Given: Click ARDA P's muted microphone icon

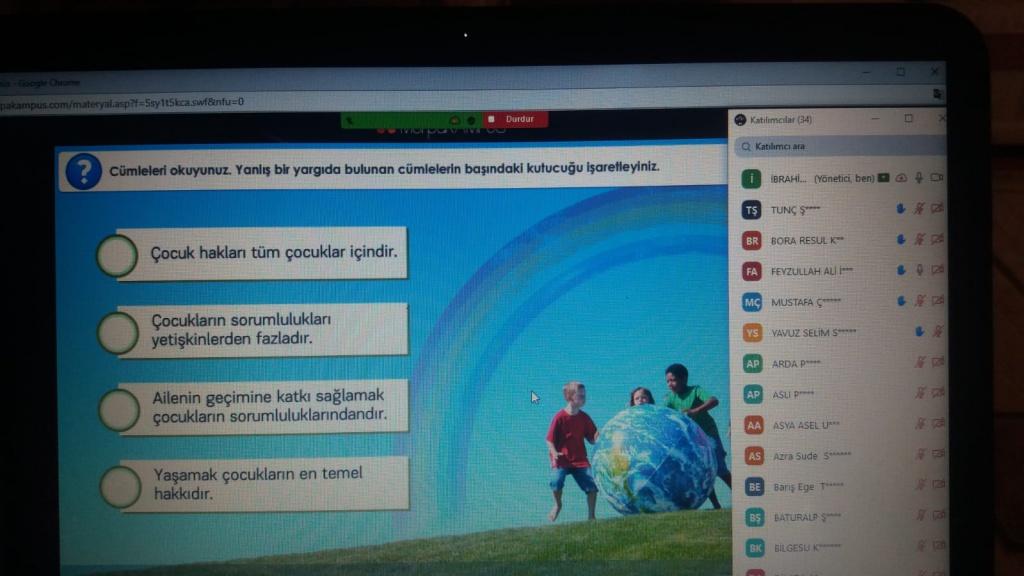Looking at the screenshot, I should click(x=919, y=363).
